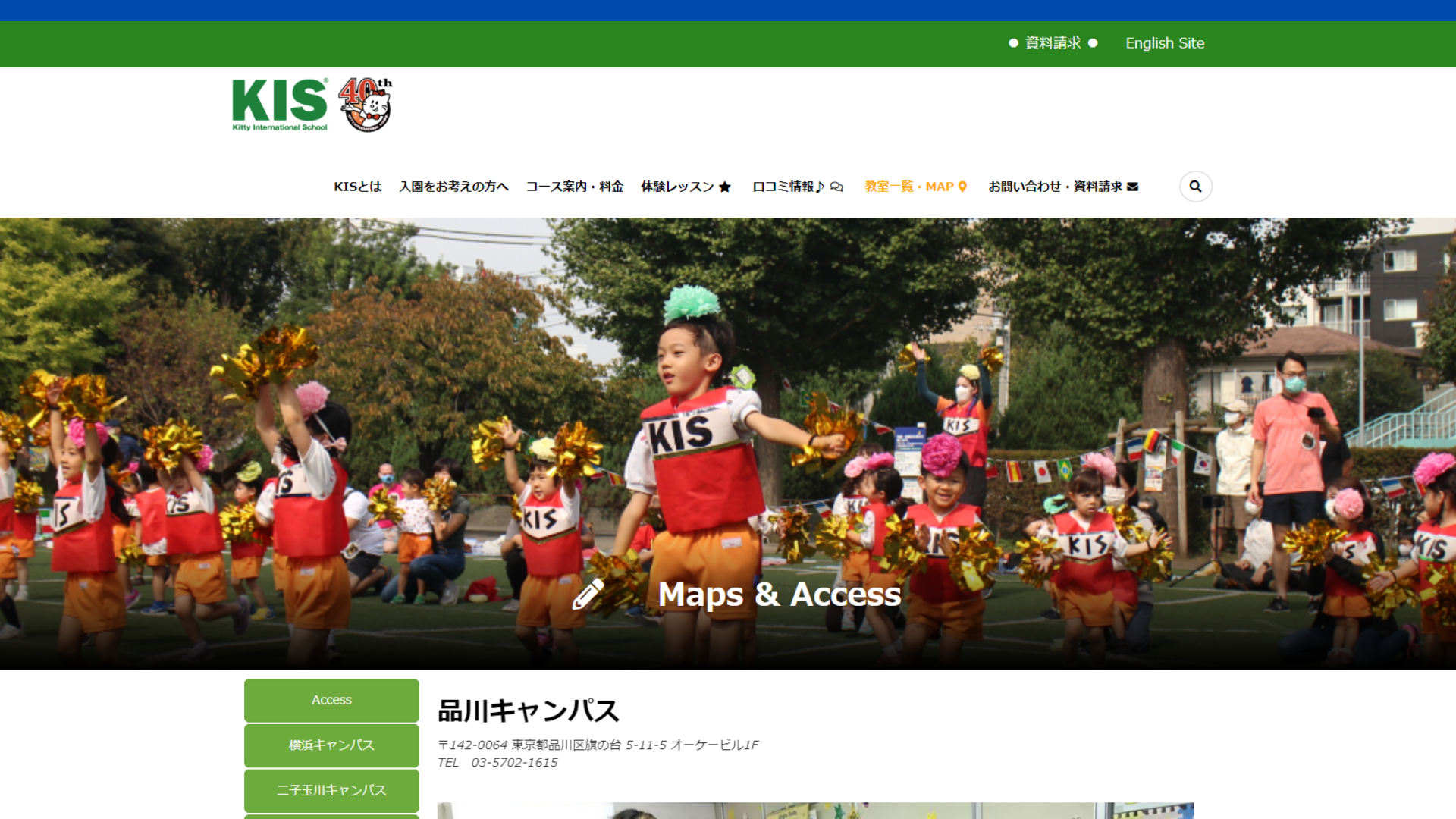1456x819 pixels.
Task: Click the 40th anniversary cat badge
Action: click(x=366, y=105)
